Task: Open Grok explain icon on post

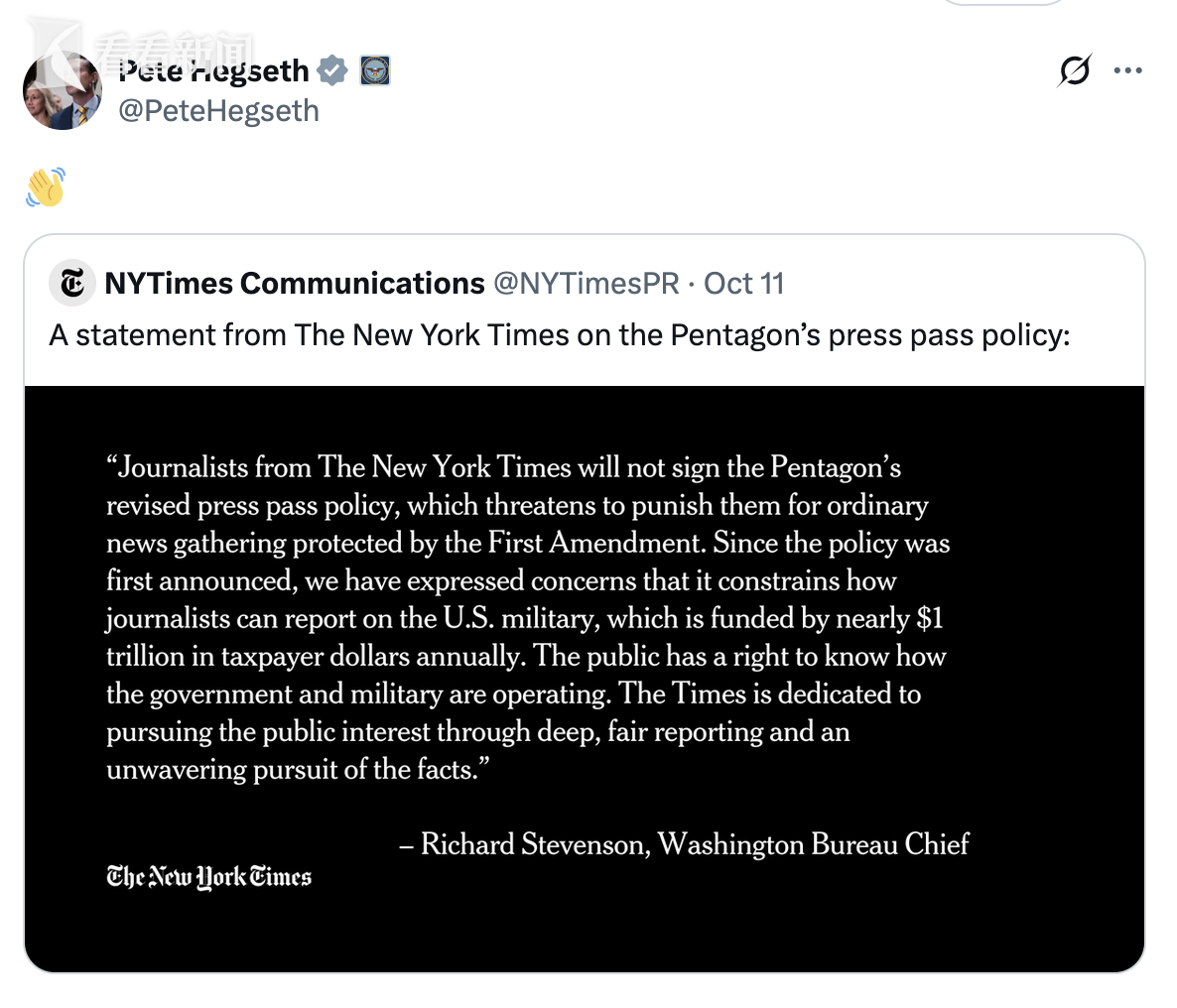Action: tap(1074, 70)
